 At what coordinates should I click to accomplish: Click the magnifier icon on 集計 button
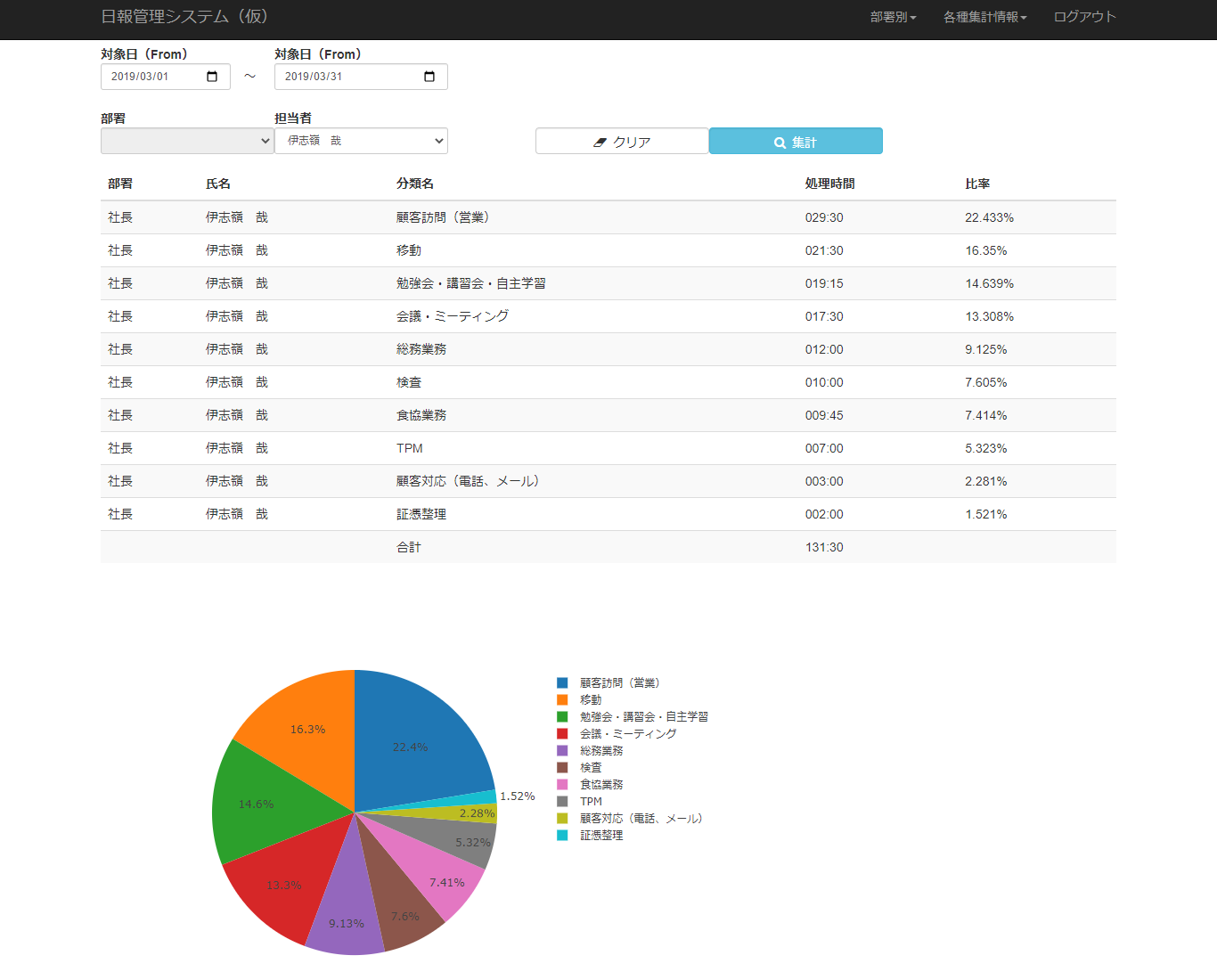[x=780, y=143]
